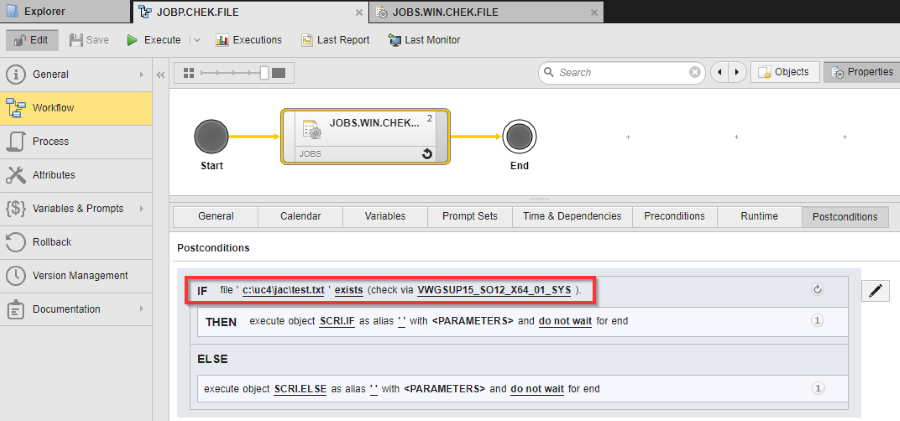Open the General properties tab
The image size is (900, 421).
pyautogui.click(x=216, y=217)
